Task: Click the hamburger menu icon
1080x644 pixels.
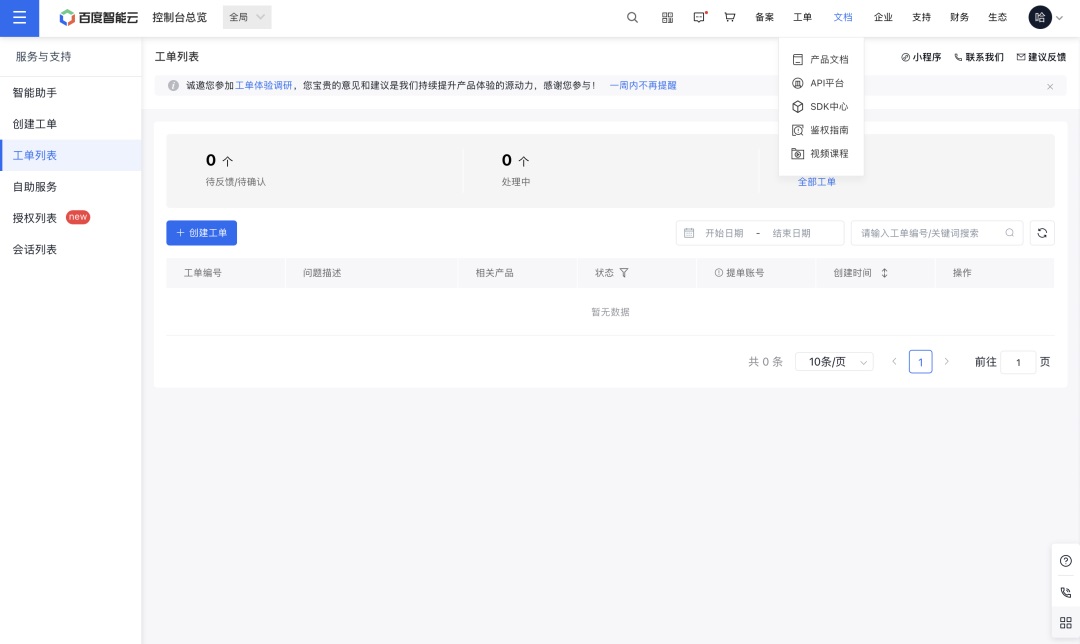Action: (19, 18)
